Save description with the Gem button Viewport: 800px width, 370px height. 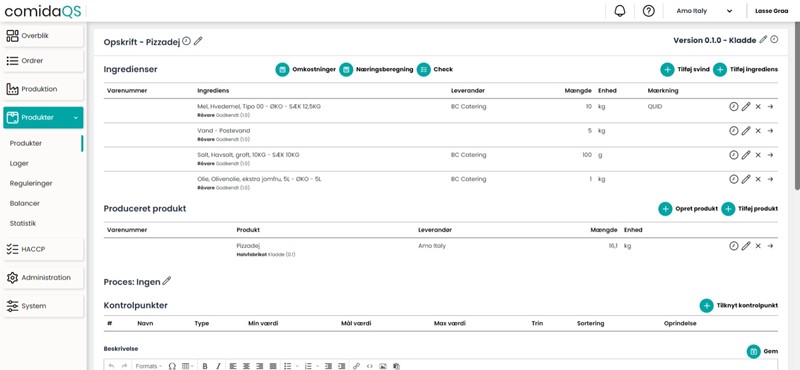[762, 352]
